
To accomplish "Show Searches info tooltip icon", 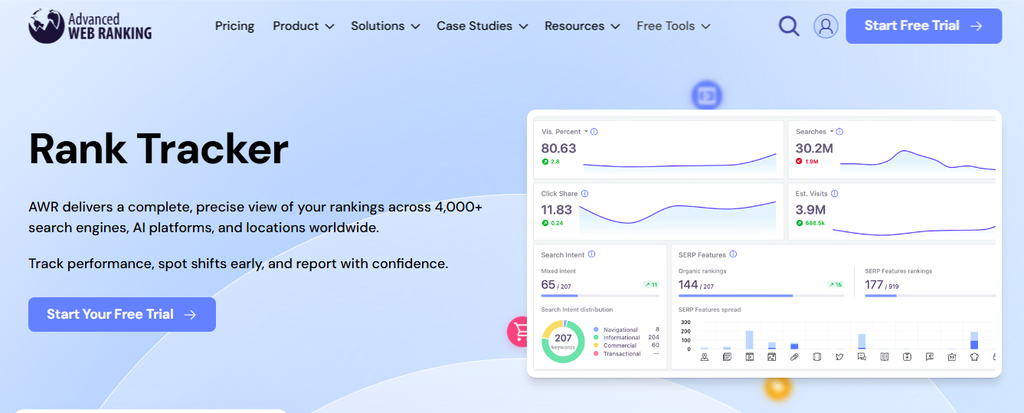I will [x=839, y=131].
